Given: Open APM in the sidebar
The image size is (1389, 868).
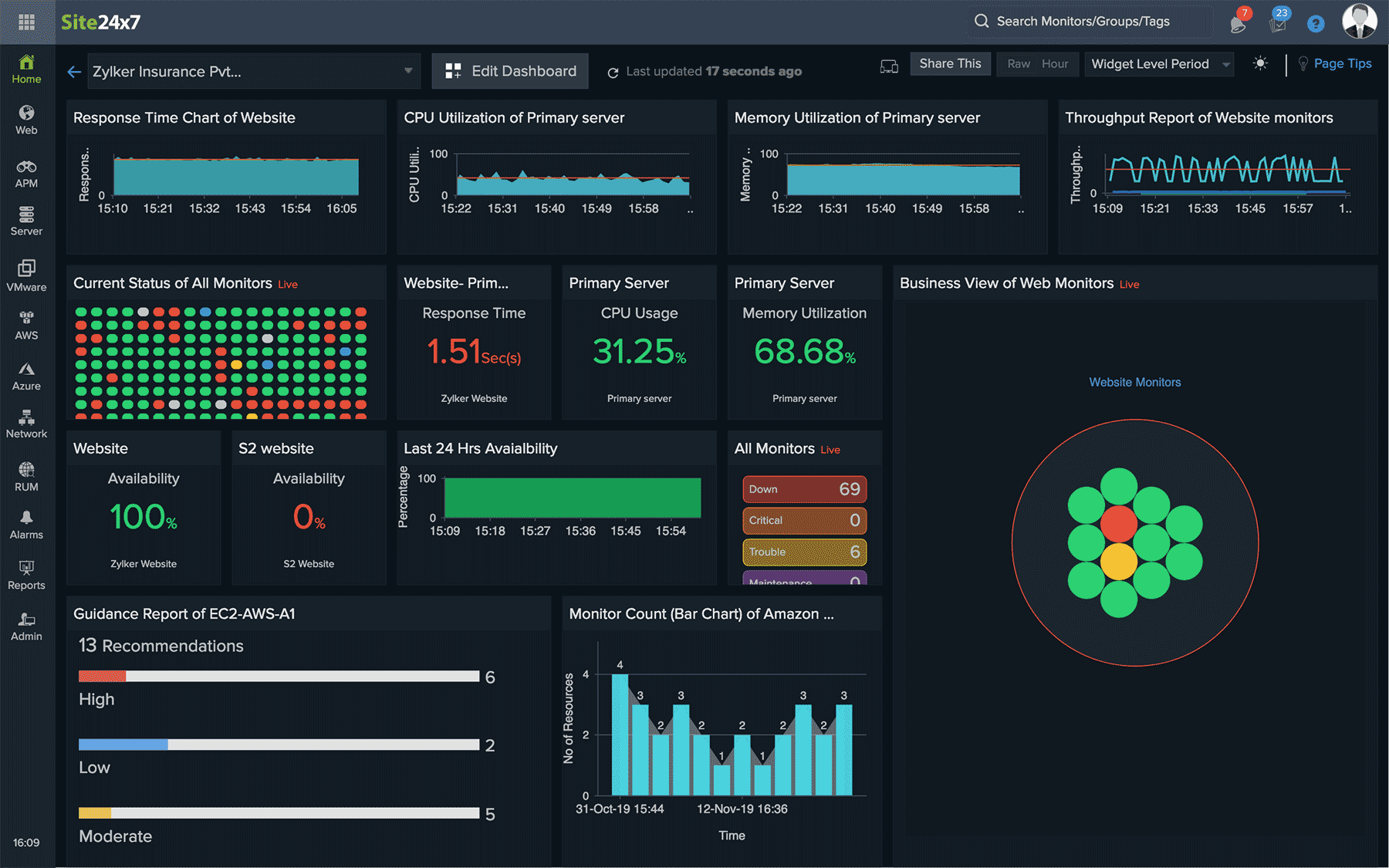Looking at the screenshot, I should 26,174.
